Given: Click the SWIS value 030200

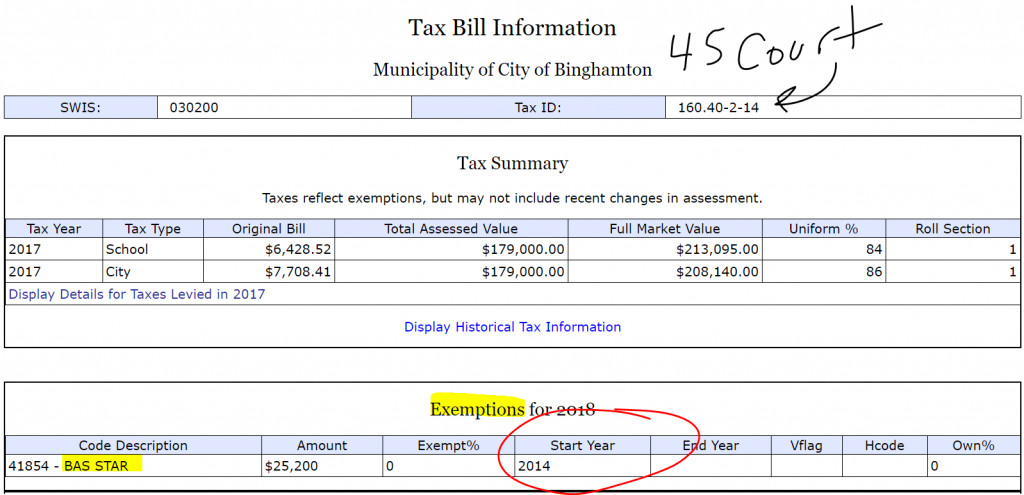Looking at the screenshot, I should 188,108.
